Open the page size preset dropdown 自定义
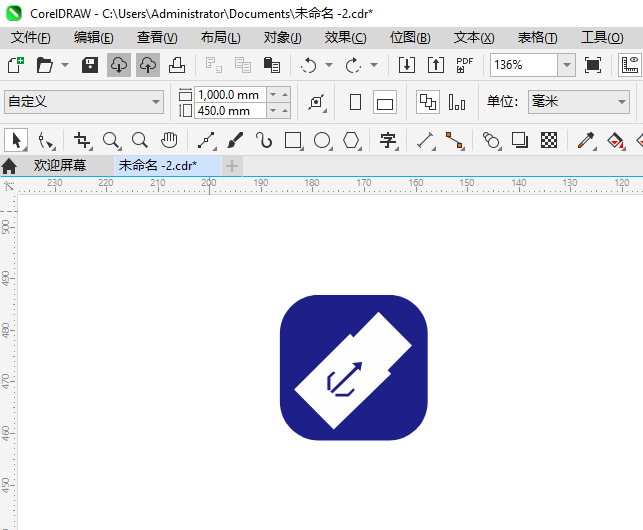643x530 pixels. [84, 102]
